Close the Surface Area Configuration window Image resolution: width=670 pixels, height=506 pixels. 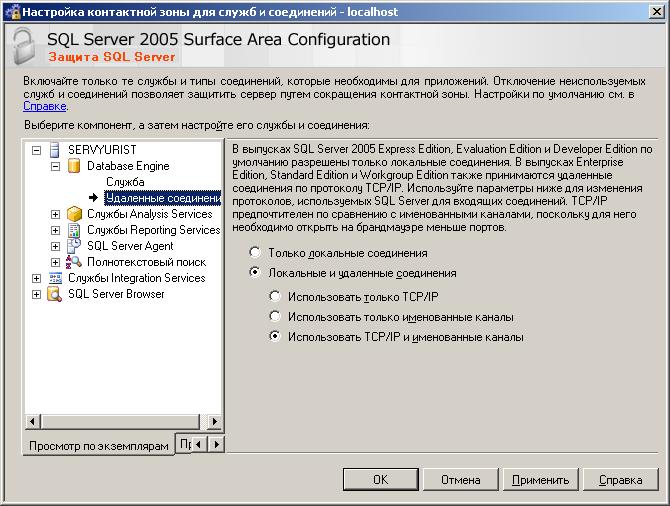click(657, 12)
